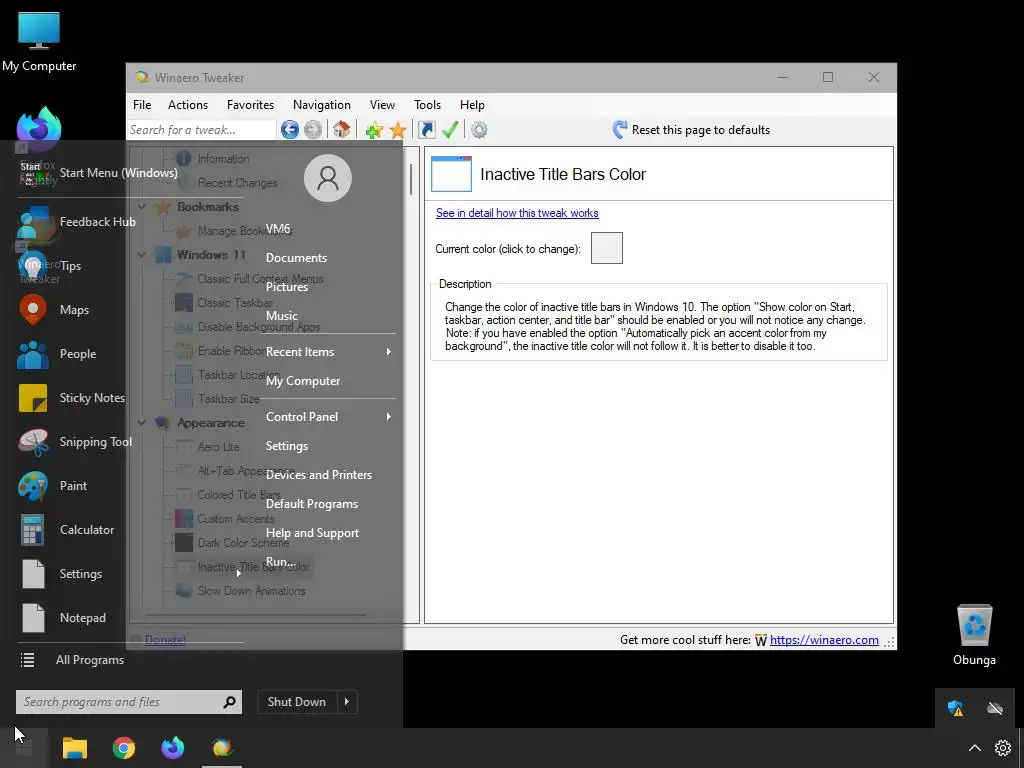Open Obunga recycle bin desktop icon
1024x768 pixels.
tap(974, 635)
